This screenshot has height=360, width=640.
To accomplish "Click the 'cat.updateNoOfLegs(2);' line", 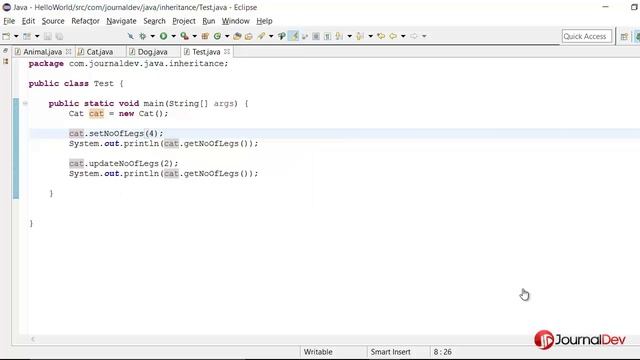I will point(124,163).
